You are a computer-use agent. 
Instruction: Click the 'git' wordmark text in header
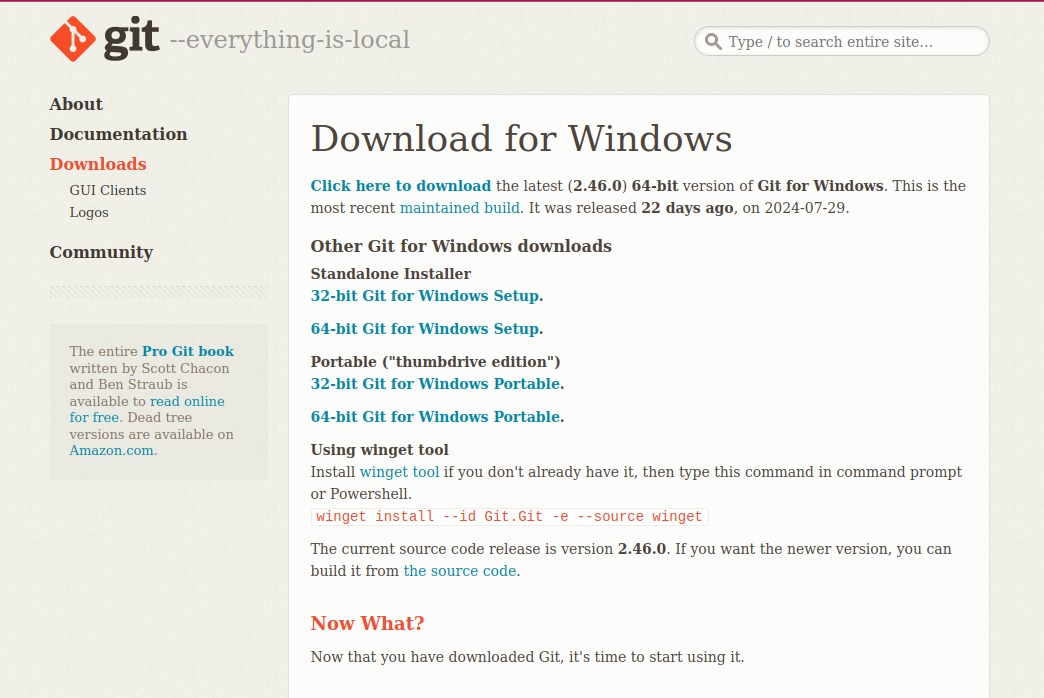131,38
